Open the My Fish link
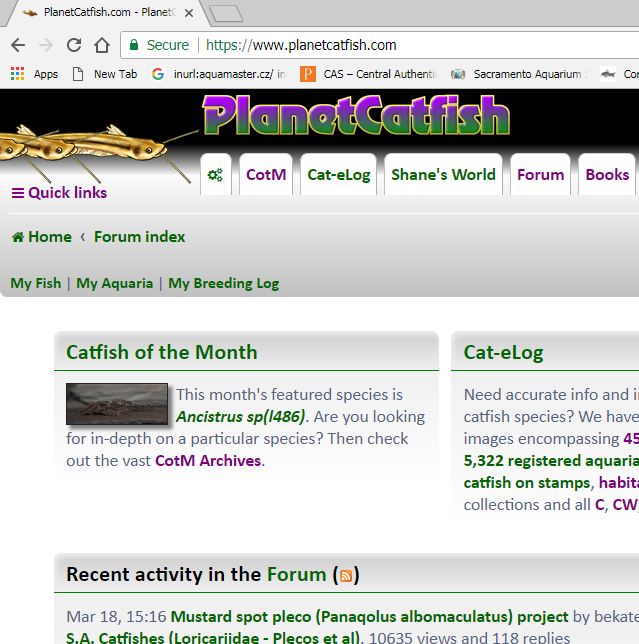Image resolution: width=639 pixels, height=644 pixels. click(x=36, y=283)
